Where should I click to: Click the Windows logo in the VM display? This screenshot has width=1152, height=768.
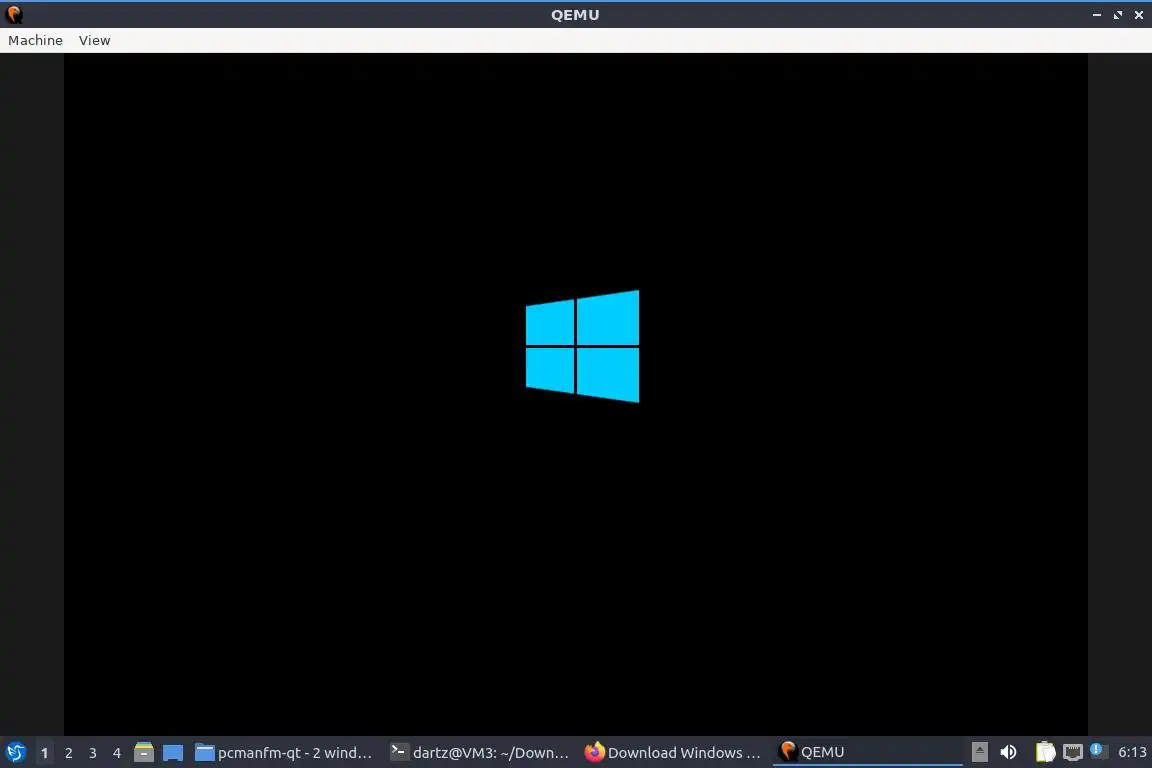582,346
